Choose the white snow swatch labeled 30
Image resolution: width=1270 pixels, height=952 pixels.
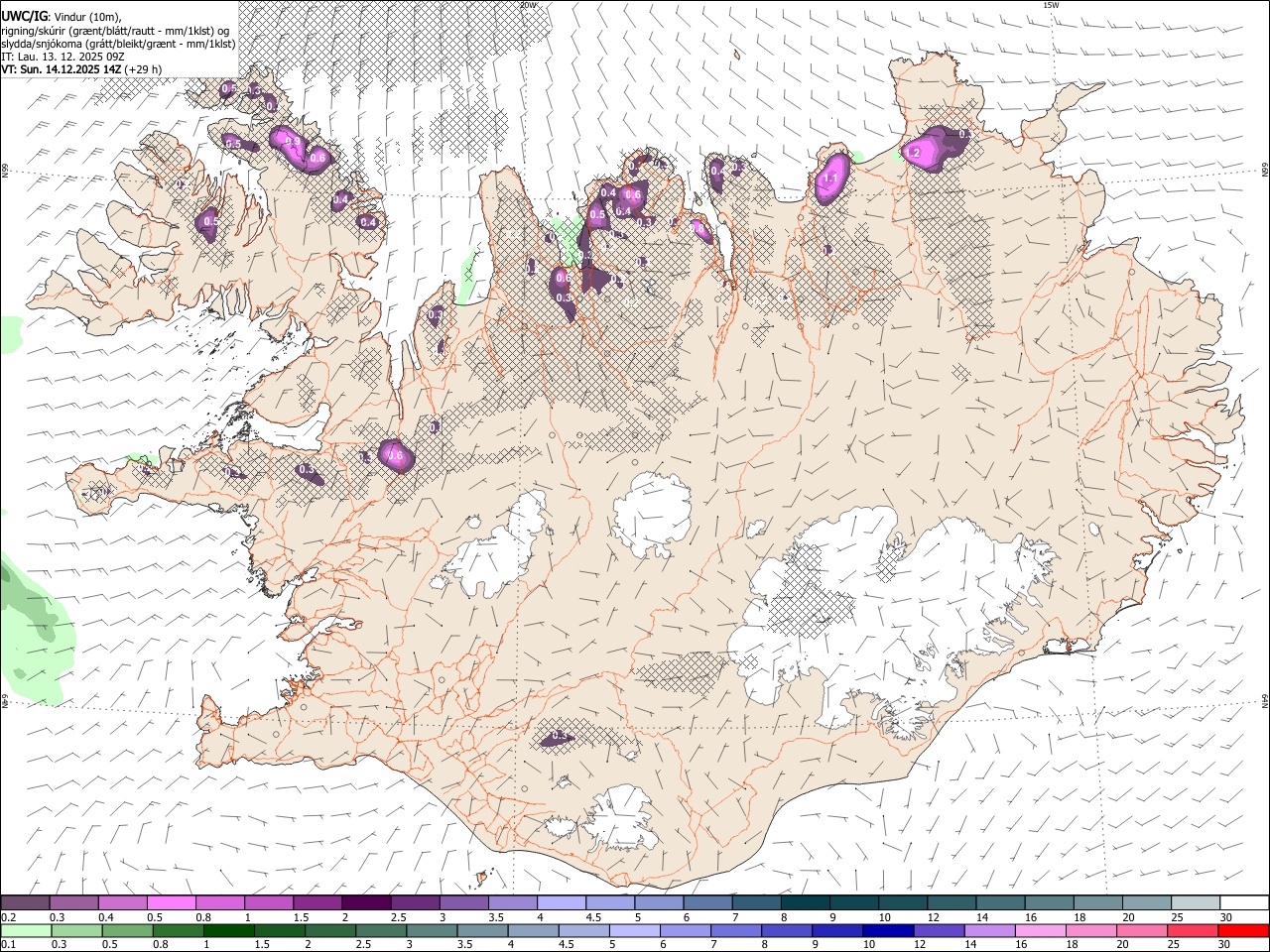pos(1244,902)
